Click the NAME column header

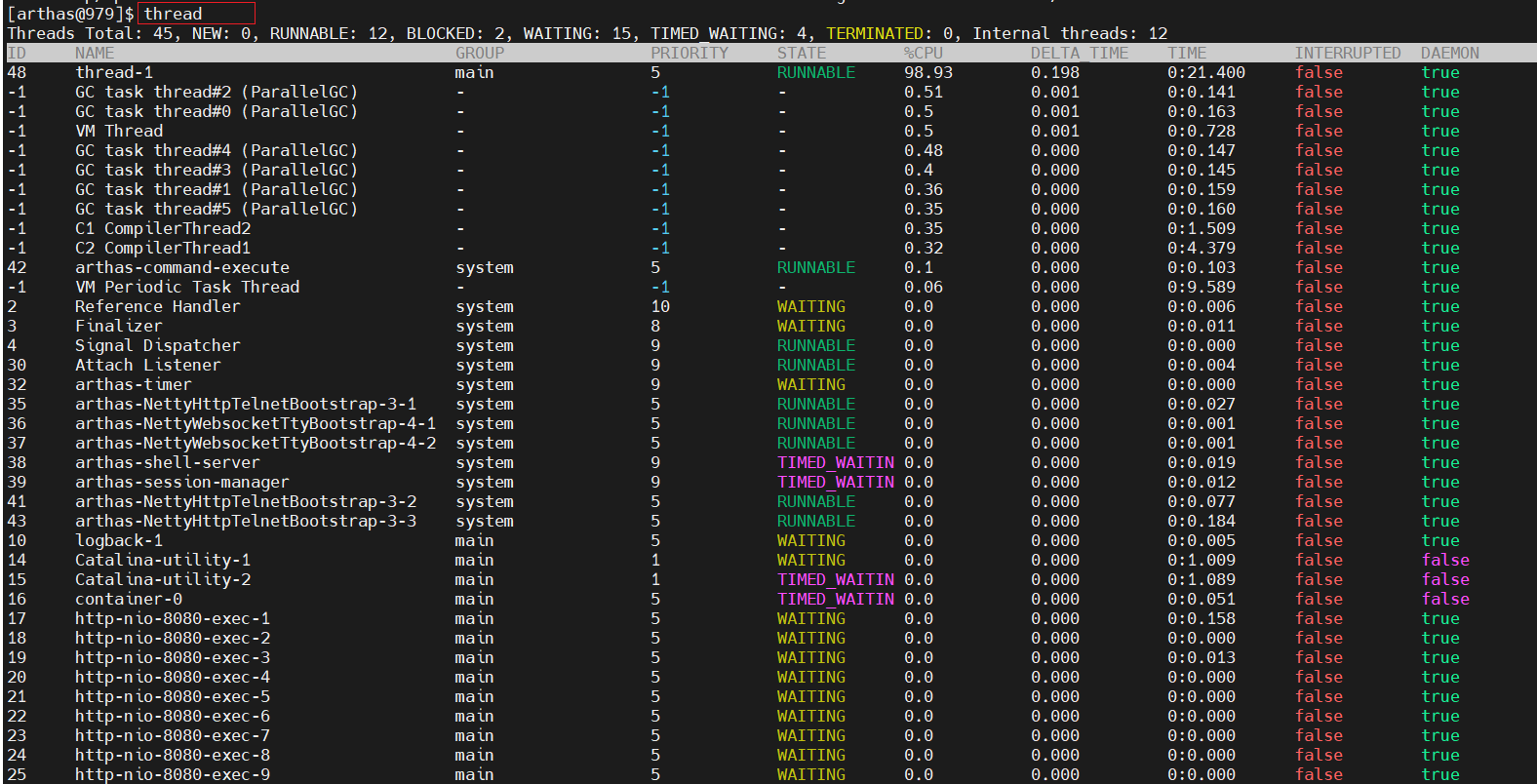pos(95,53)
